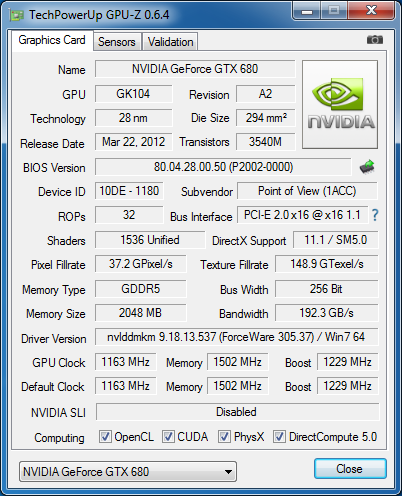This screenshot has height=496, width=402.
Task: Click the Name field NVIDIA GeForce GTX 680
Action: [195, 69]
